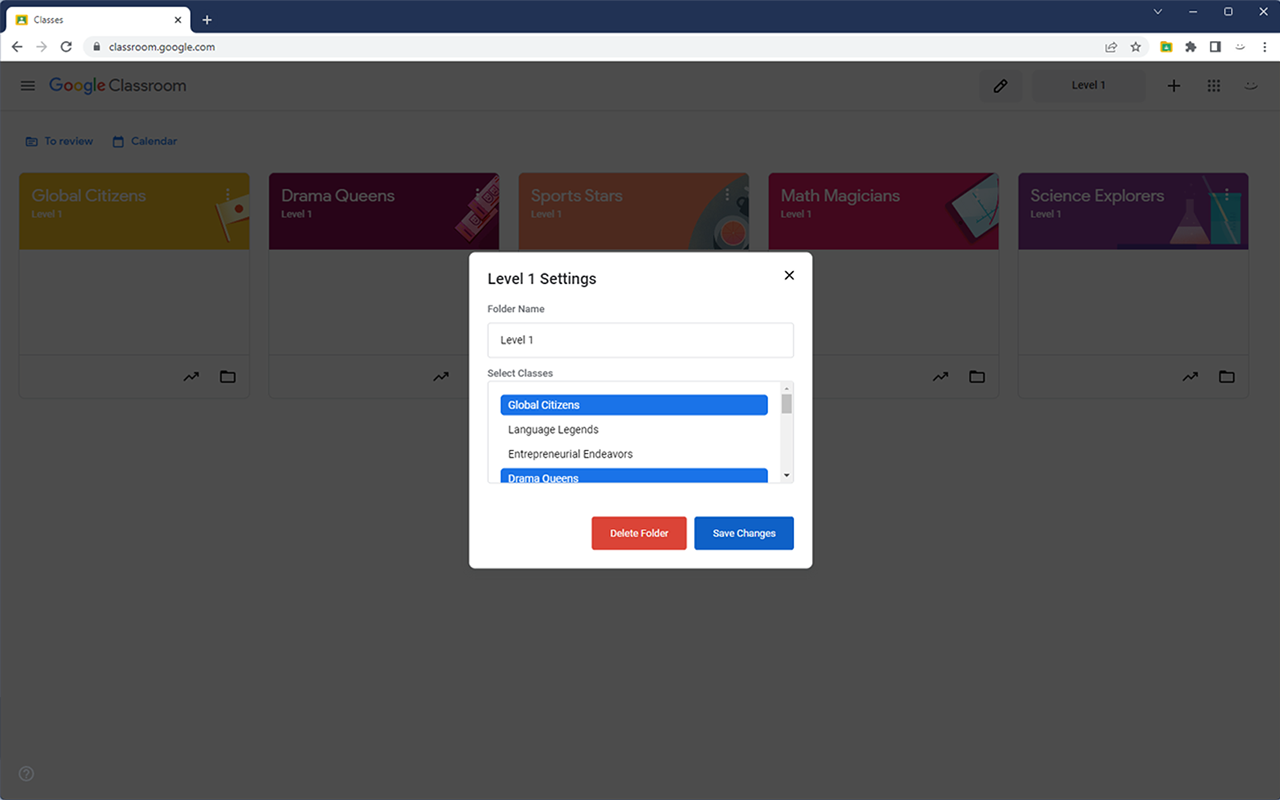Click the plus create or join icon

point(1174,86)
